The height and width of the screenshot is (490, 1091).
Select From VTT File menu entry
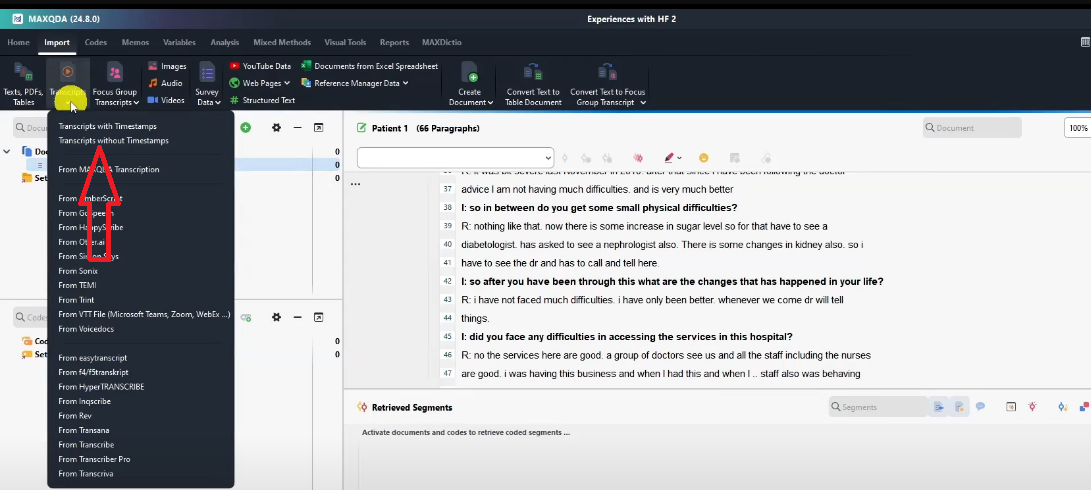tap(144, 315)
